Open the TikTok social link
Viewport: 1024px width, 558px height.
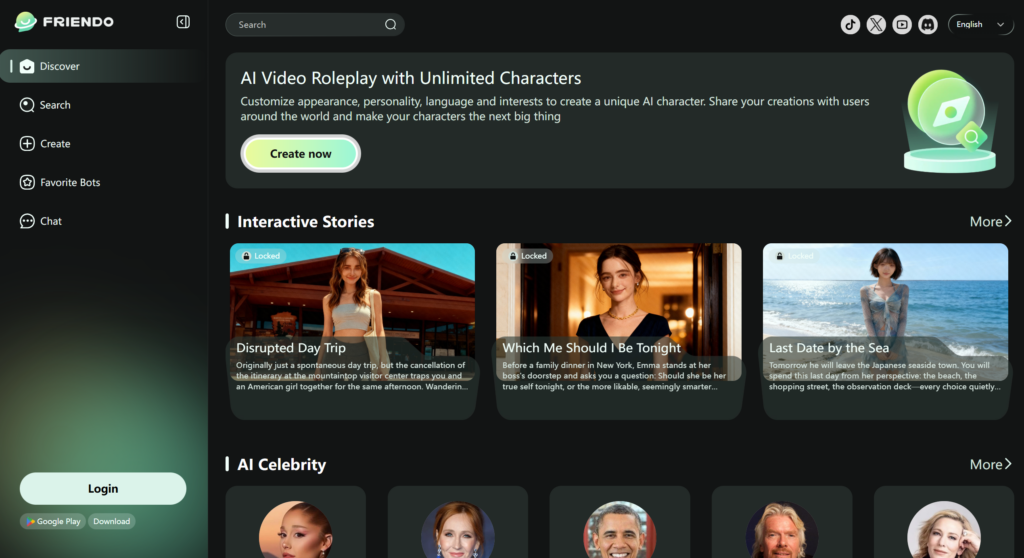[x=850, y=25]
